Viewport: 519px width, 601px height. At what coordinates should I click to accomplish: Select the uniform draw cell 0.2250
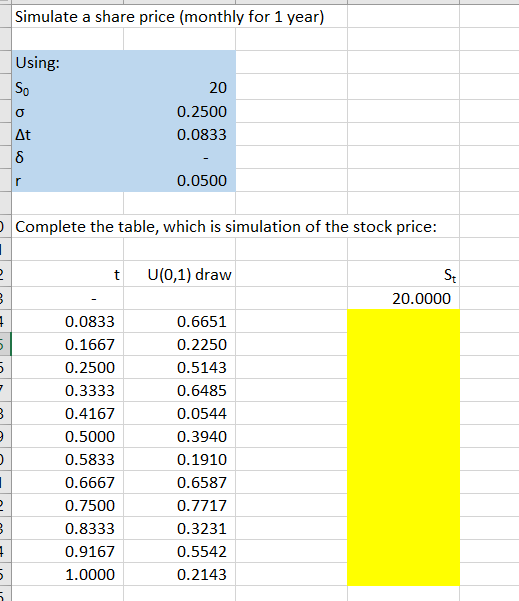[179, 344]
